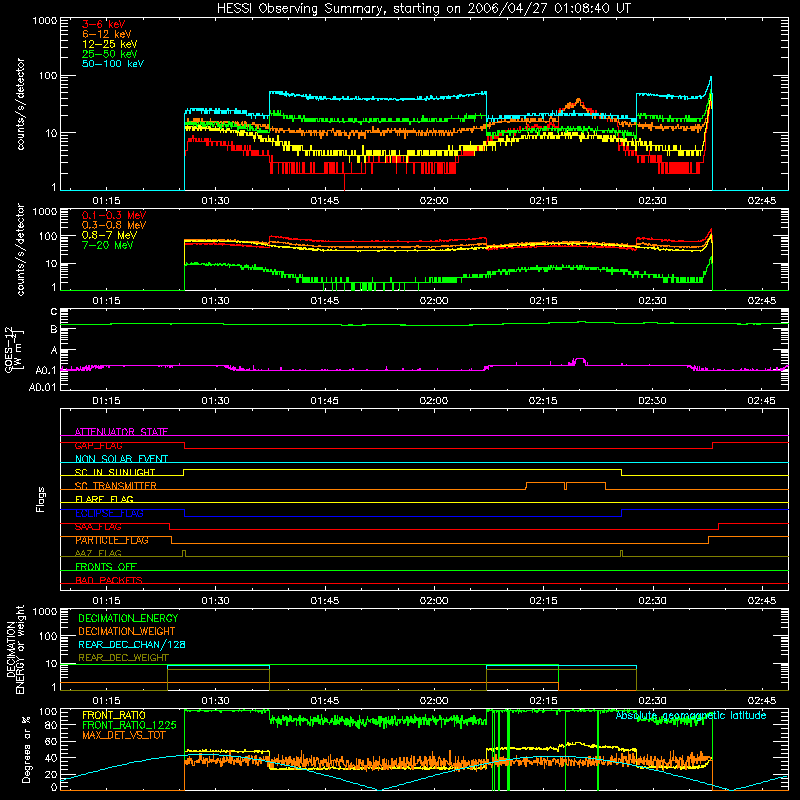This screenshot has width=800, height=800.
Task: Click counts/s/detector axis title of top panel
Action: [x=20, y=104]
